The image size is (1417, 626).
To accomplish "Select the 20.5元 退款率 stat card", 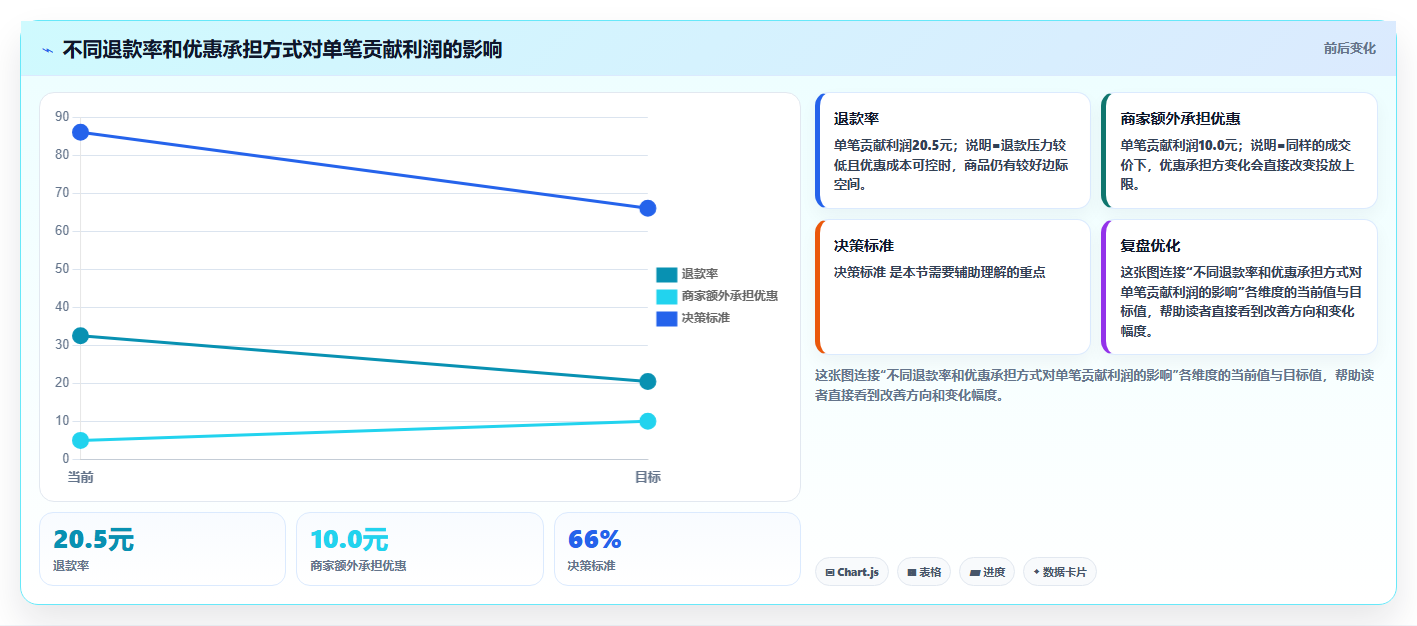I will click(x=162, y=549).
